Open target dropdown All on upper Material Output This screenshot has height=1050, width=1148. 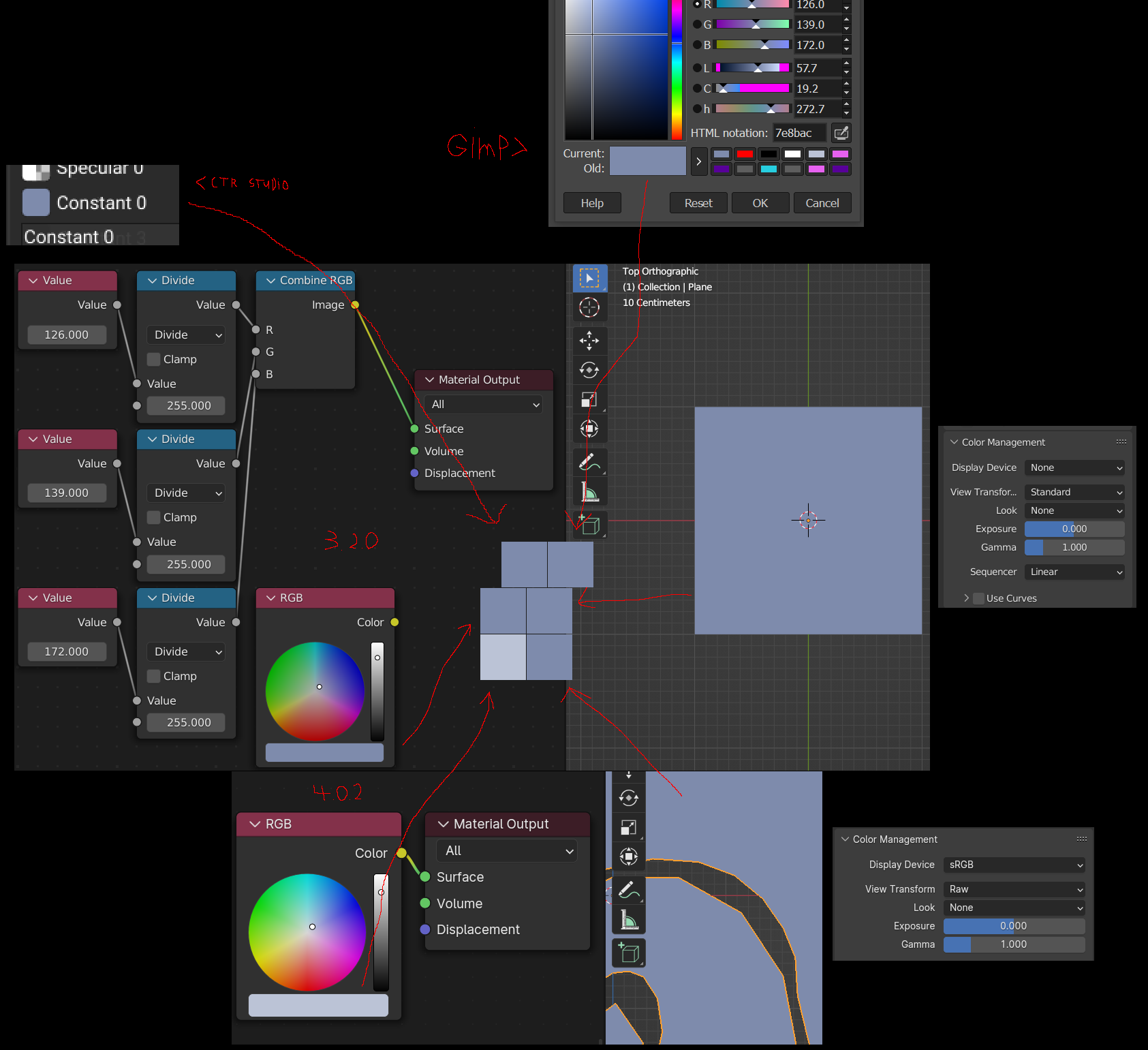(483, 404)
